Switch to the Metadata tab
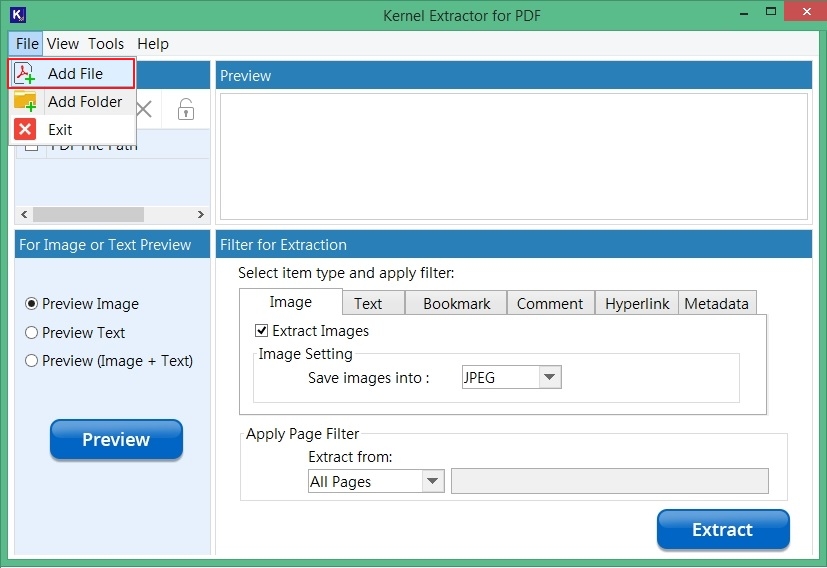The image size is (827, 568). pyautogui.click(x=717, y=303)
